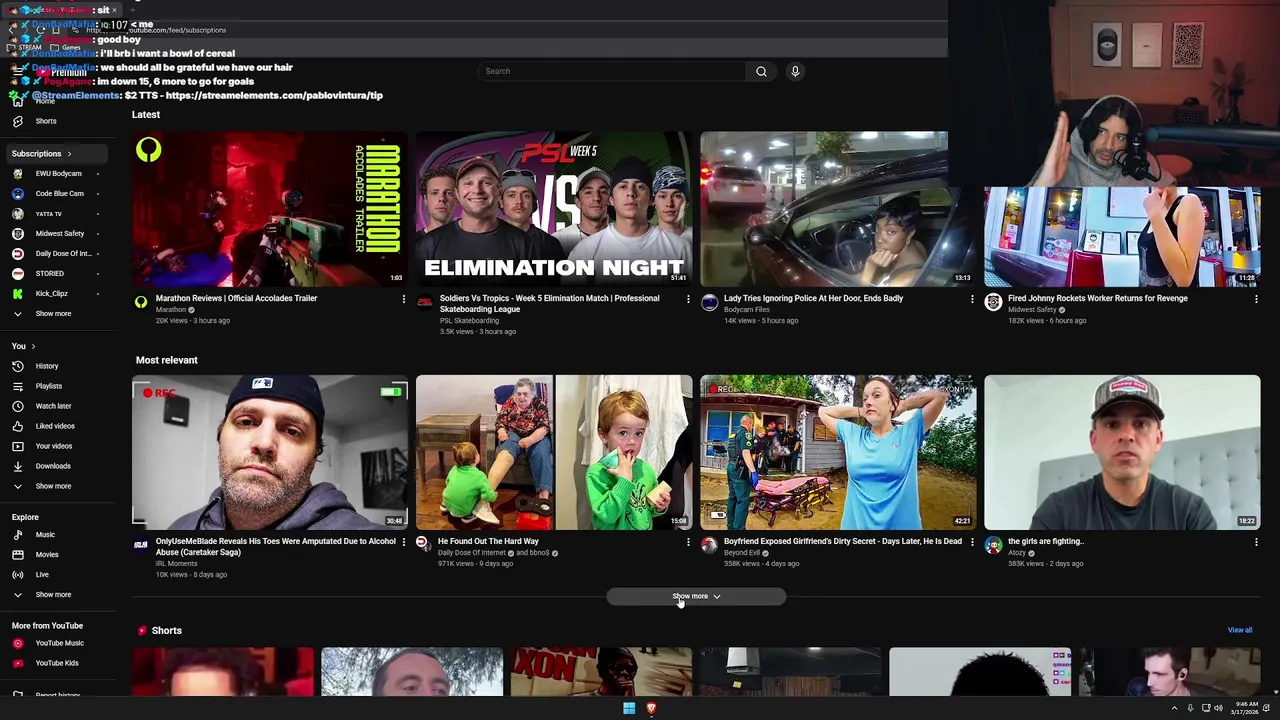This screenshot has width=1280, height=720.
Task: Open Playlists in the sidebar
Action: coord(48,386)
